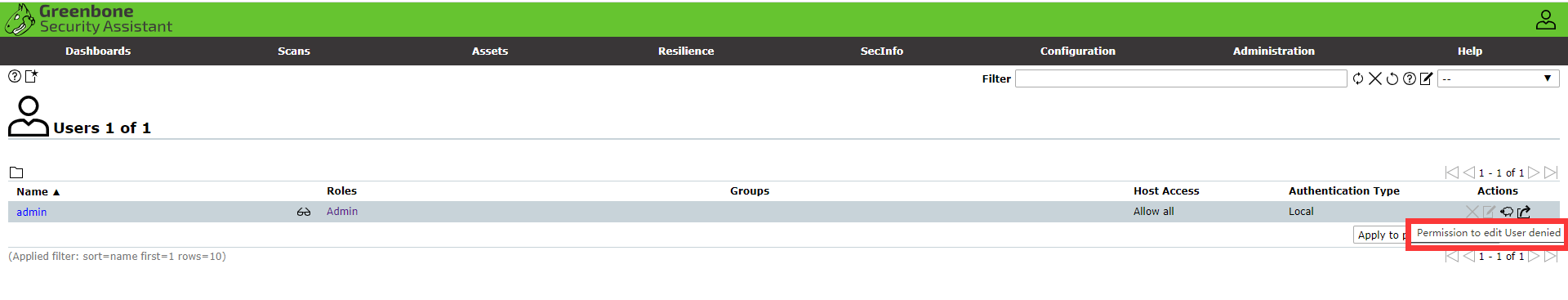The width and height of the screenshot is (1568, 300).
Task: Open the saved filters dropdown
Action: 1499,78
